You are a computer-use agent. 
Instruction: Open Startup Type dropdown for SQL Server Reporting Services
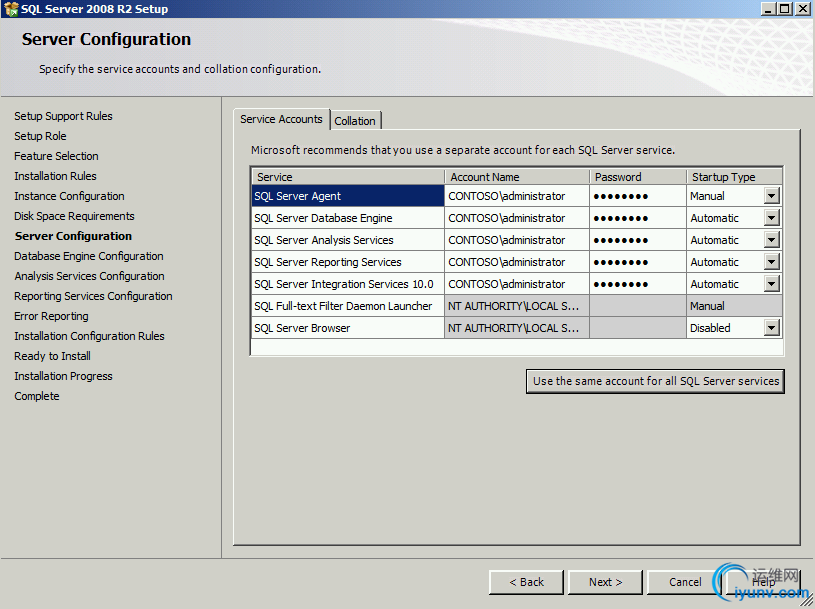click(771, 262)
